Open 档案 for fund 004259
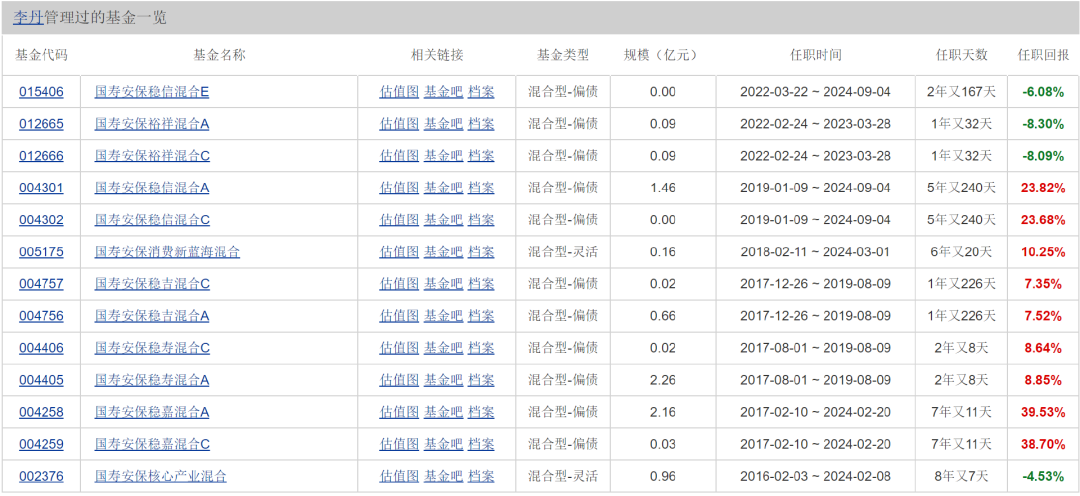 tap(481, 444)
